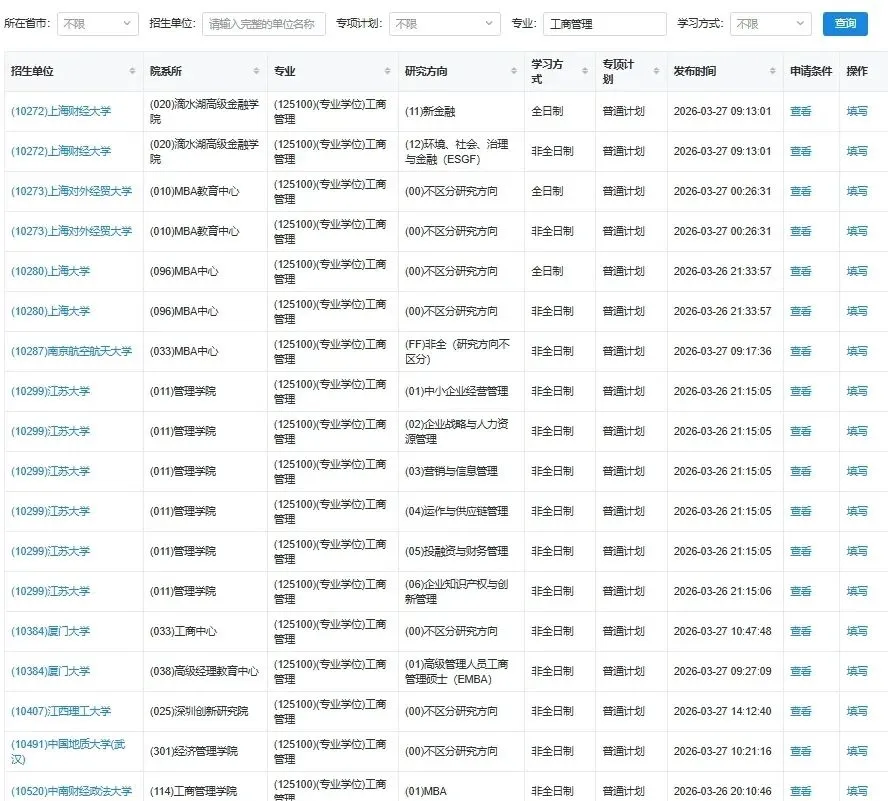
Task: Click 查看 for 江苏大学 企业知识产权与创新管理 row
Action: tap(800, 591)
